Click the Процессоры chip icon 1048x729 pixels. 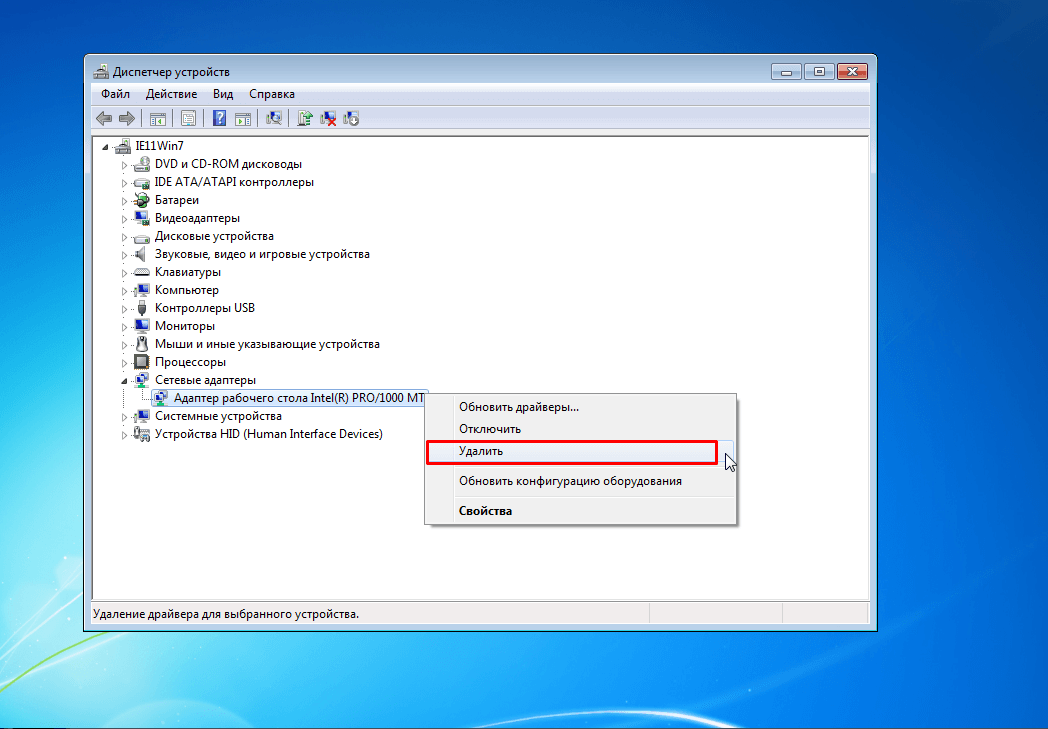141,362
